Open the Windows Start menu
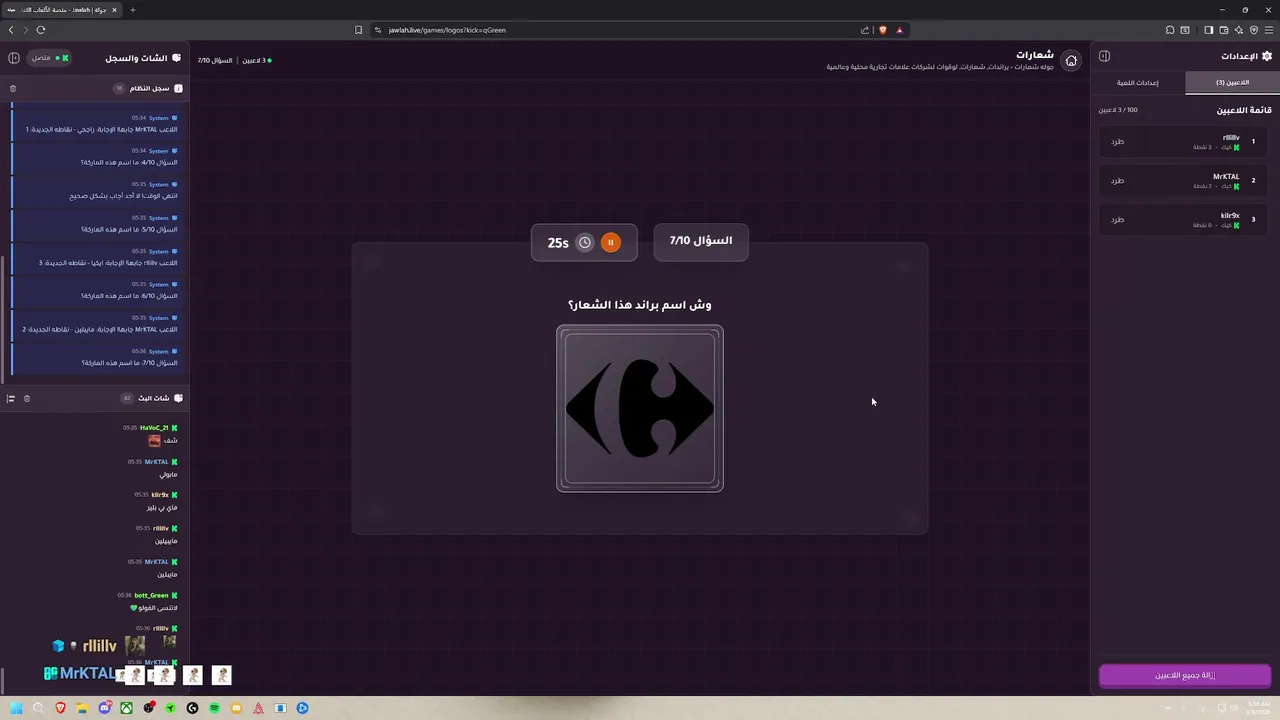The width and height of the screenshot is (1280, 720). pyautogui.click(x=16, y=708)
